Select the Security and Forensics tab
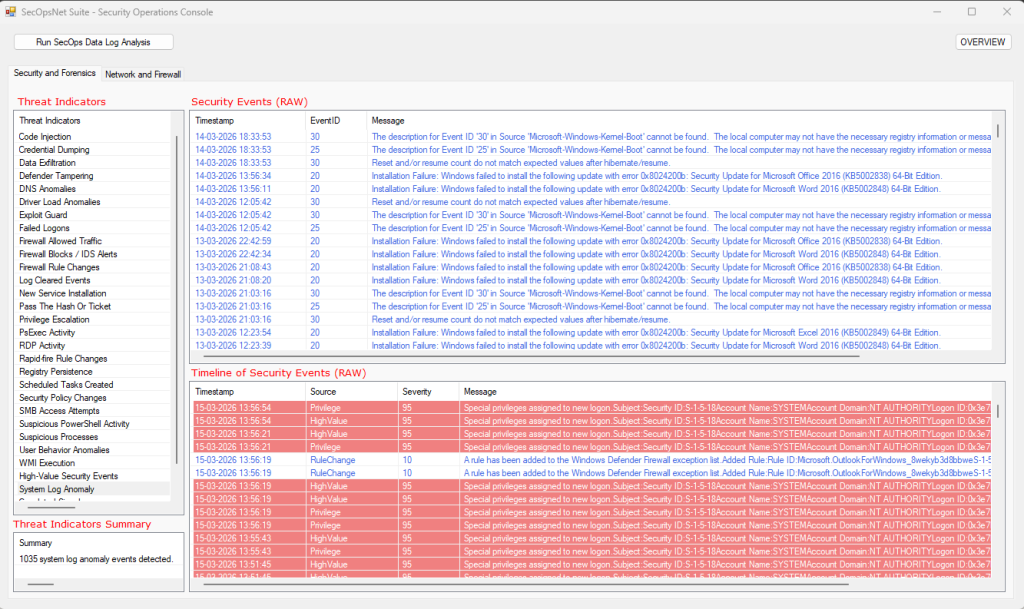Image resolution: width=1024 pixels, height=609 pixels. [x=55, y=73]
